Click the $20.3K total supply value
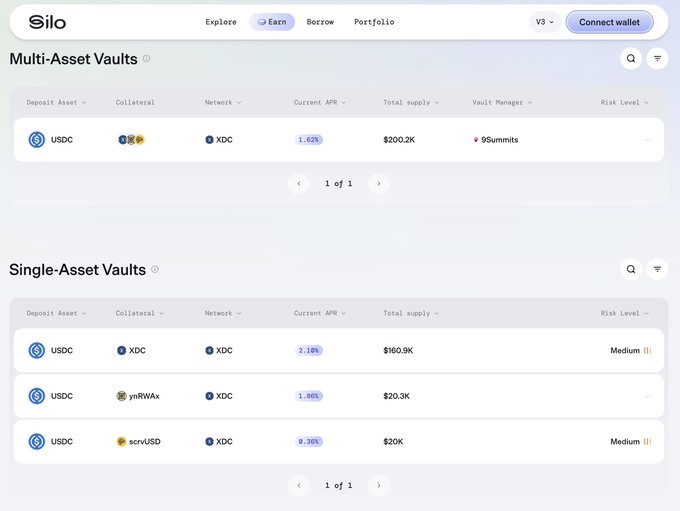680x511 pixels. tap(396, 396)
